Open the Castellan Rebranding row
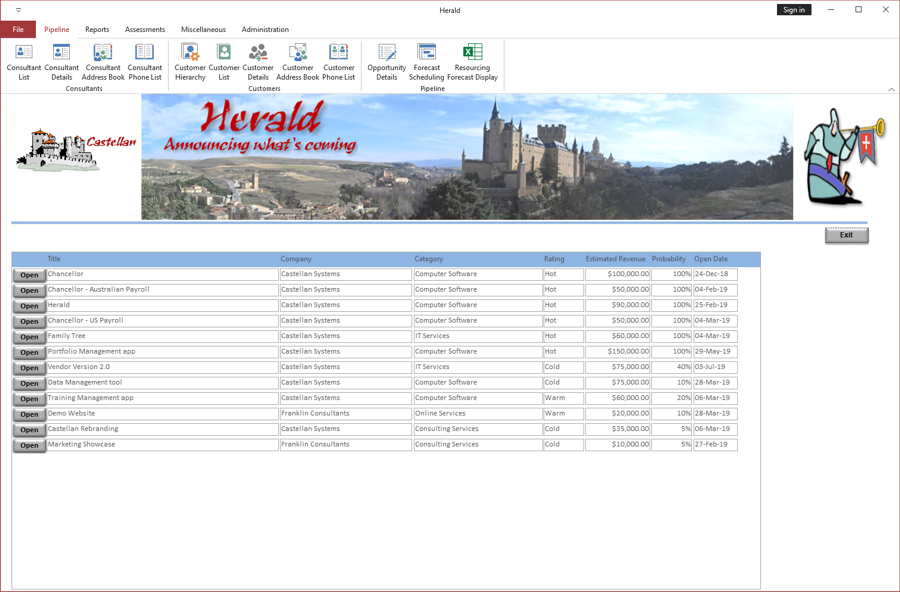Screen dimensions: 900x592 pyautogui.click(x=29, y=430)
